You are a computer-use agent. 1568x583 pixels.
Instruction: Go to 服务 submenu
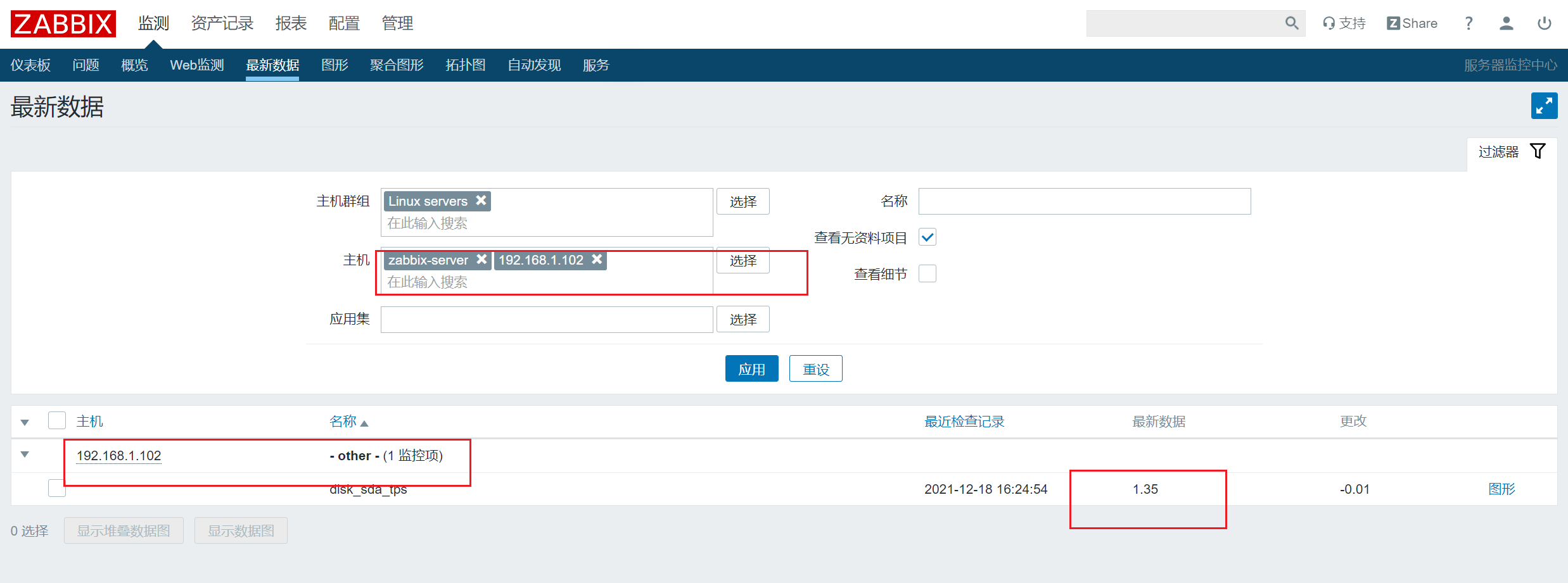point(596,65)
